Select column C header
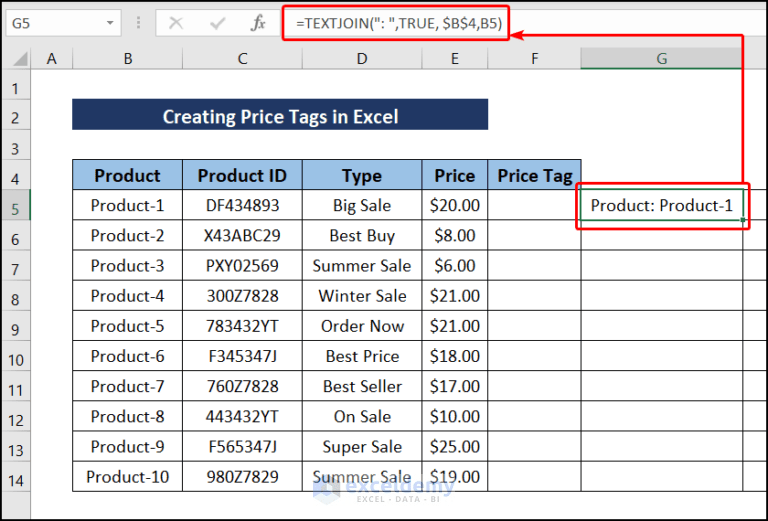768x521 pixels. (x=242, y=59)
